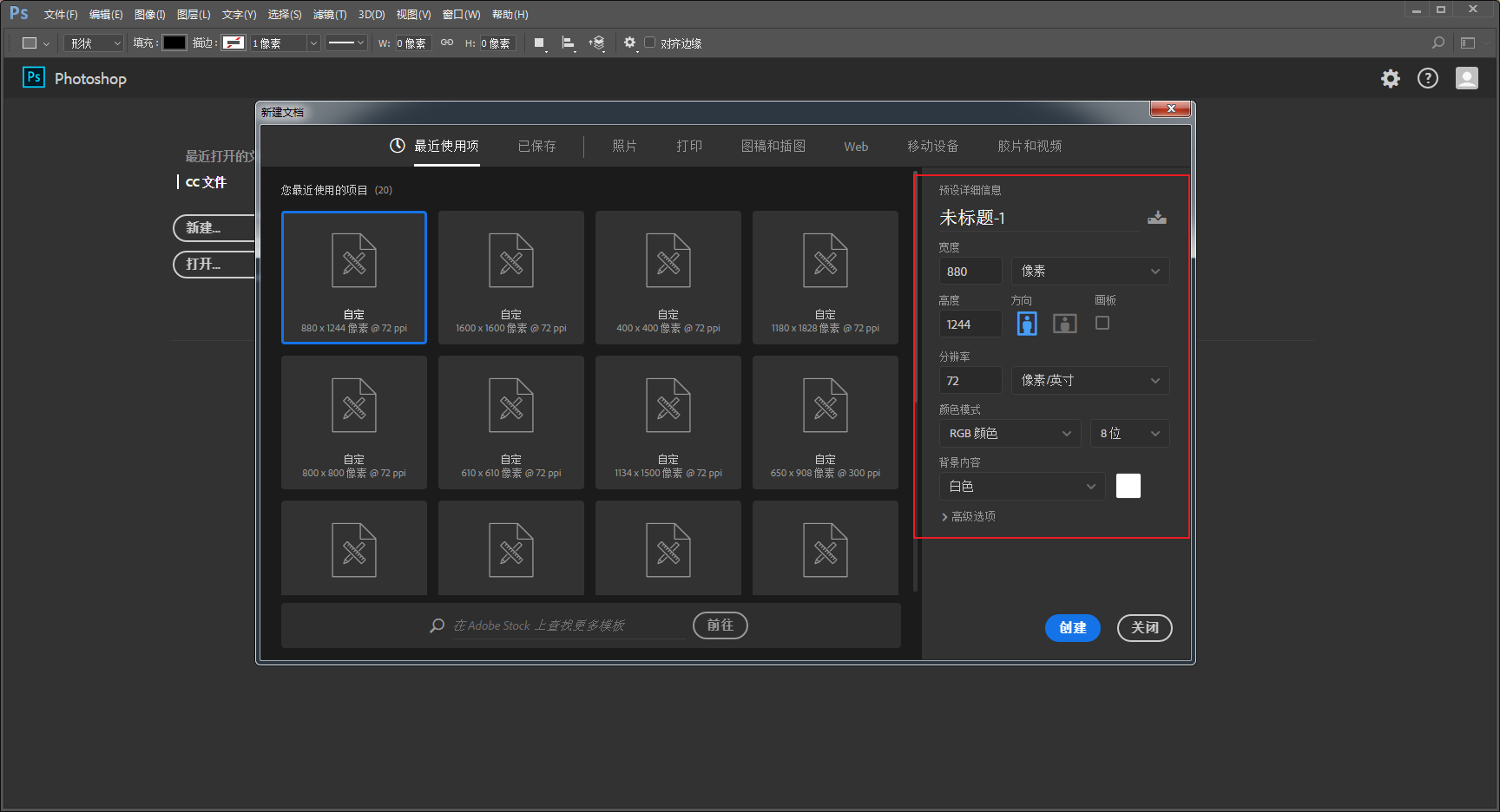This screenshot has width=1500, height=812.
Task: Switch to the 最近使用项 tab
Action: click(435, 146)
